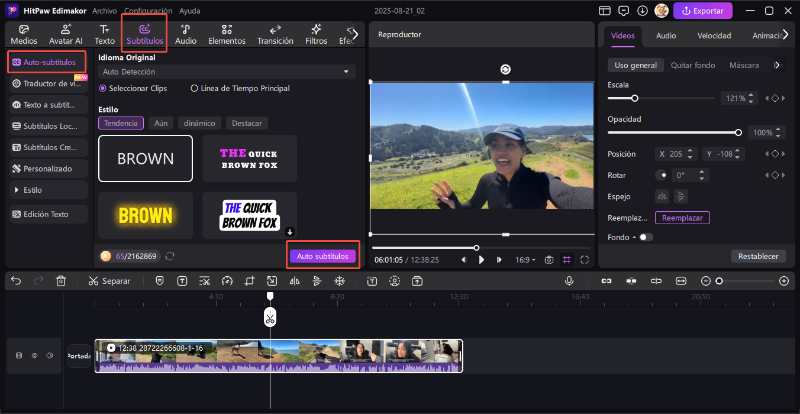Click the horizontal mirror icon in the timeline toolbar
800x414 pixels.
294,281
